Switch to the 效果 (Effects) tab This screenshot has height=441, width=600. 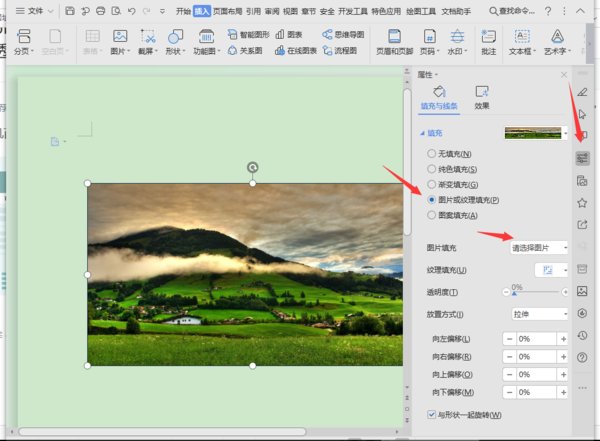[x=482, y=96]
